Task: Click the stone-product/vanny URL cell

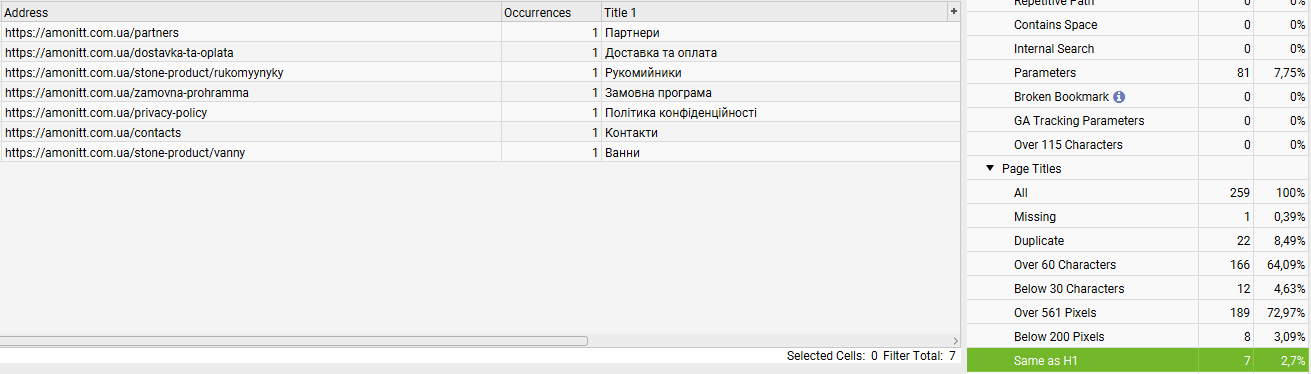Action: 250,152
